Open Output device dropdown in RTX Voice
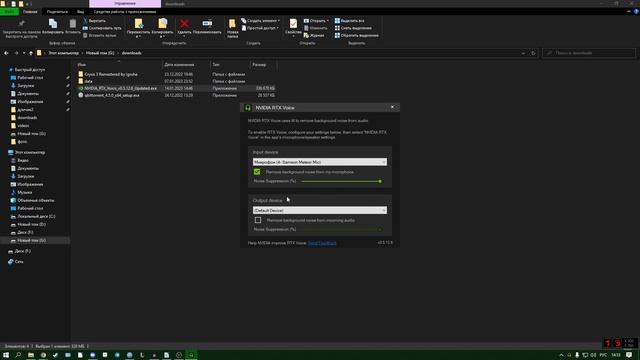The height and width of the screenshot is (360, 640). pyautogui.click(x=320, y=210)
